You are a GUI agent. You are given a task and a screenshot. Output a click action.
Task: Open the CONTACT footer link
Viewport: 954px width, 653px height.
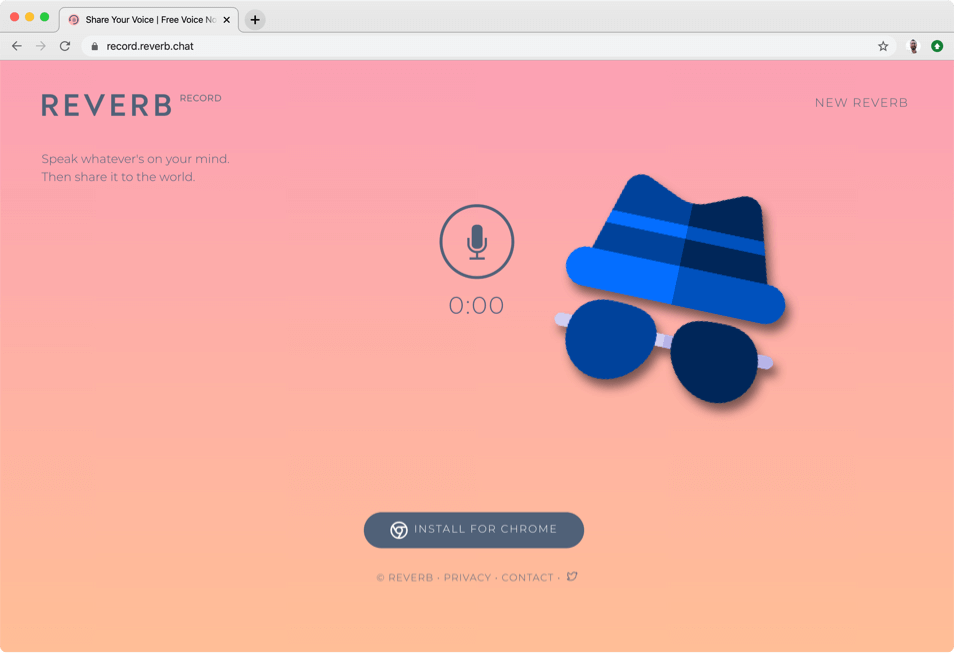[x=527, y=578]
